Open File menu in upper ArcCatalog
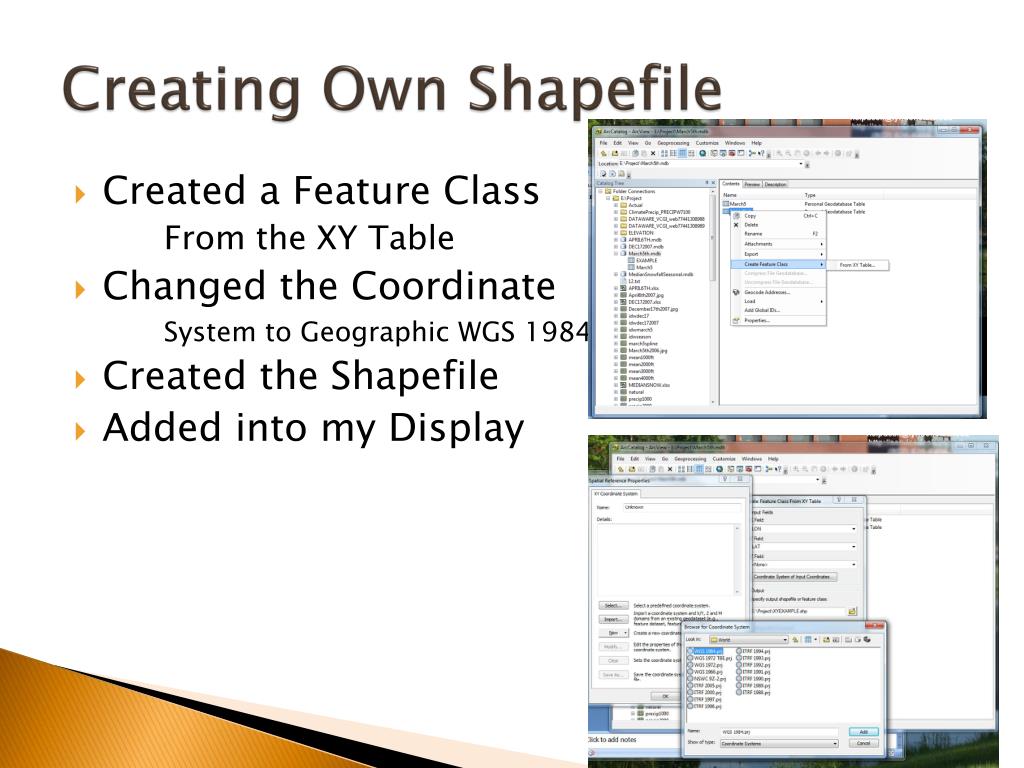 point(603,143)
